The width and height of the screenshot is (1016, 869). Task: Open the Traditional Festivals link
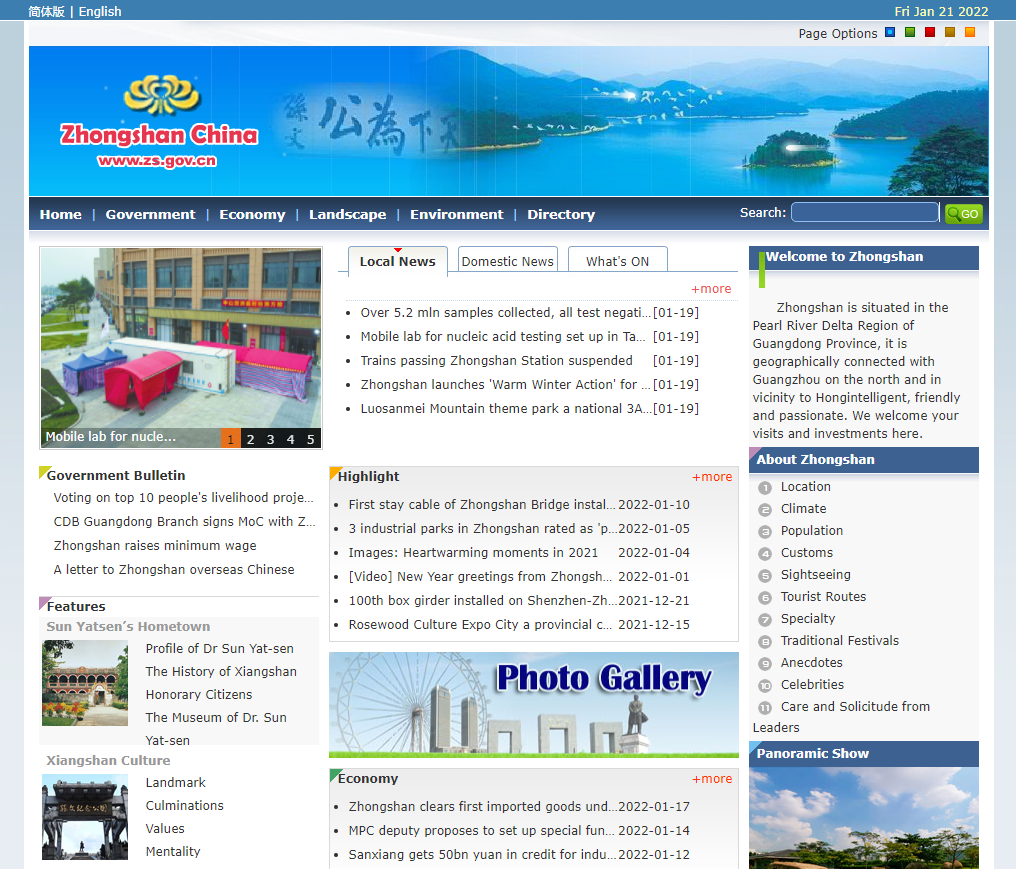click(x=840, y=641)
